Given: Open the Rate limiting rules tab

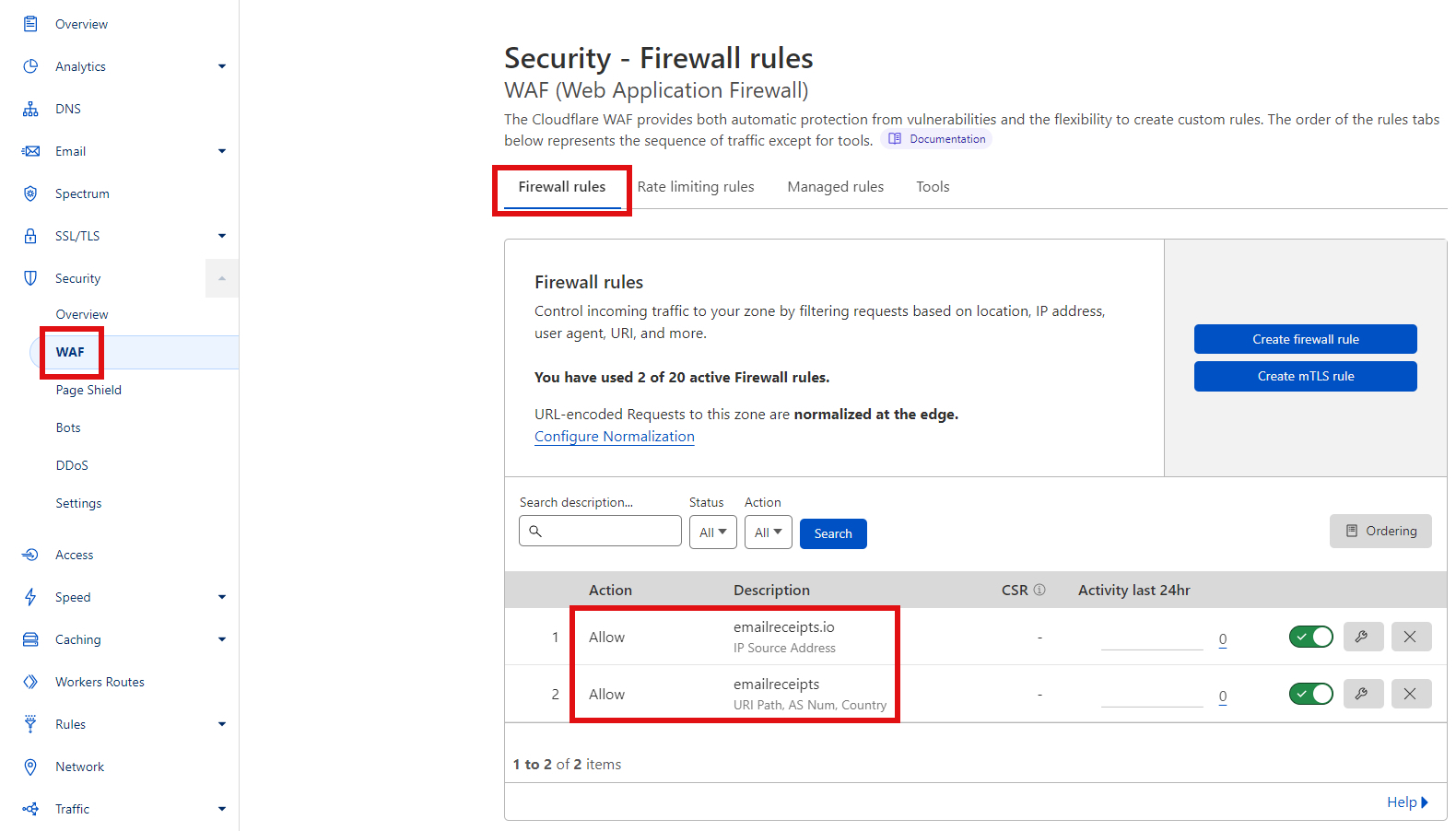Looking at the screenshot, I should [x=696, y=186].
